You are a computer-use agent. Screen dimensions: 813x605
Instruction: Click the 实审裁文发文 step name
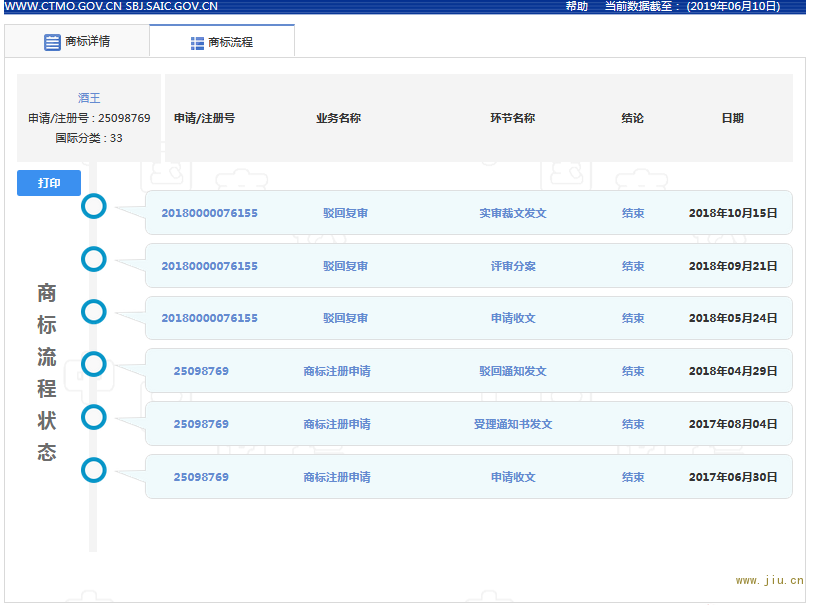coord(513,213)
